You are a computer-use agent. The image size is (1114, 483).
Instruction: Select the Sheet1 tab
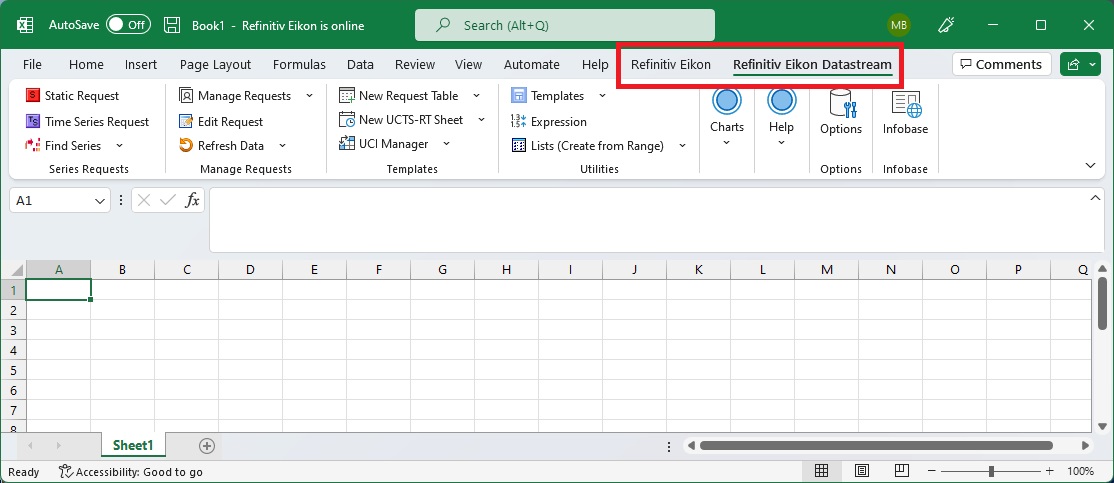(x=134, y=445)
